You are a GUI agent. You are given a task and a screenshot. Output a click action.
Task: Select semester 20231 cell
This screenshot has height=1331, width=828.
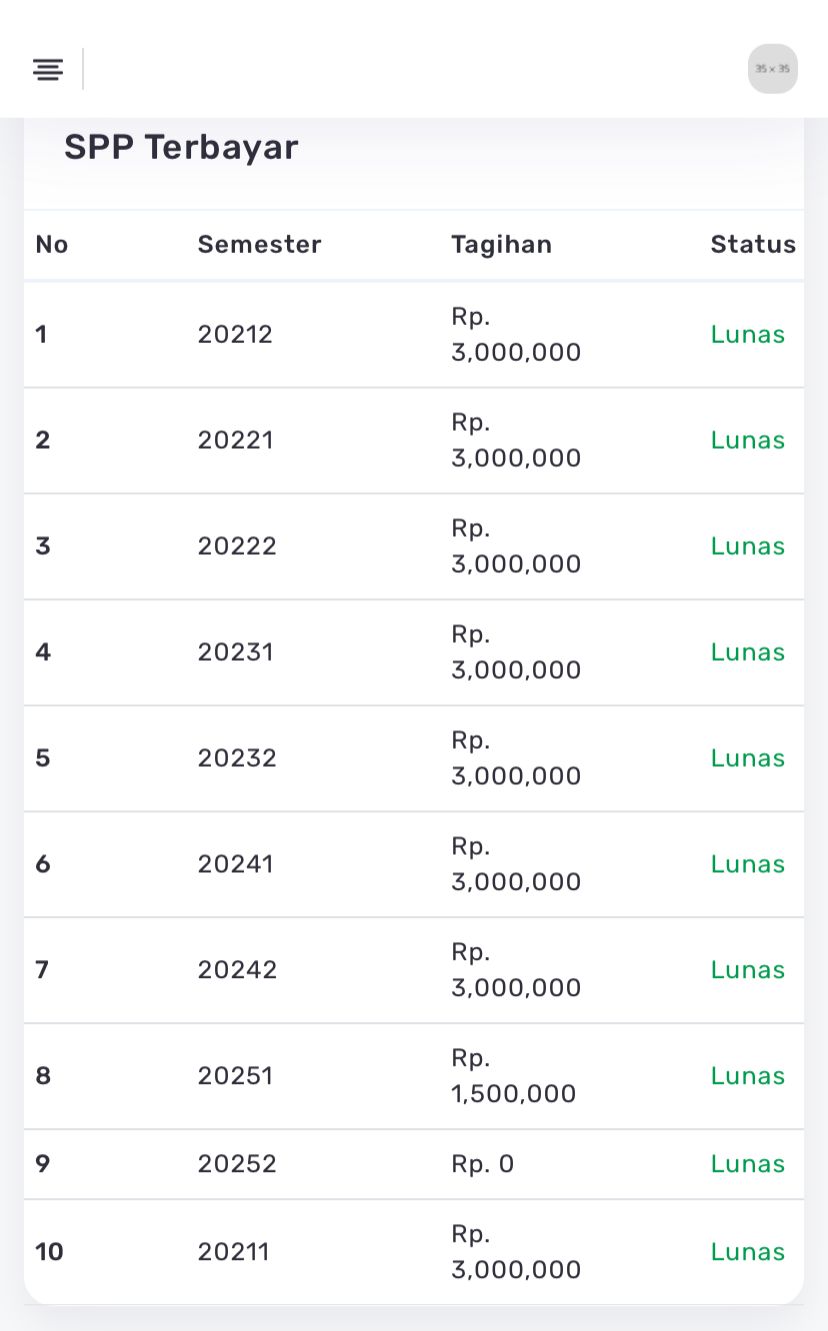(x=235, y=652)
